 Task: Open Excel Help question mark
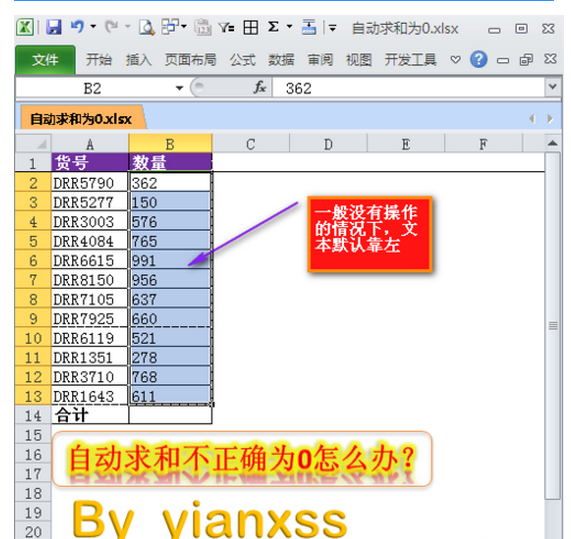pyautogui.click(x=479, y=59)
